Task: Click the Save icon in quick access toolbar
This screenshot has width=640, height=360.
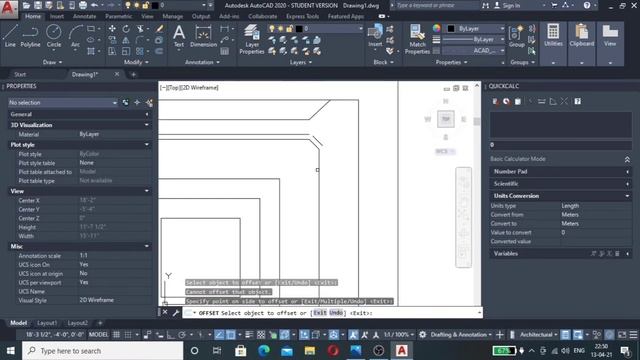Action: coord(38,5)
